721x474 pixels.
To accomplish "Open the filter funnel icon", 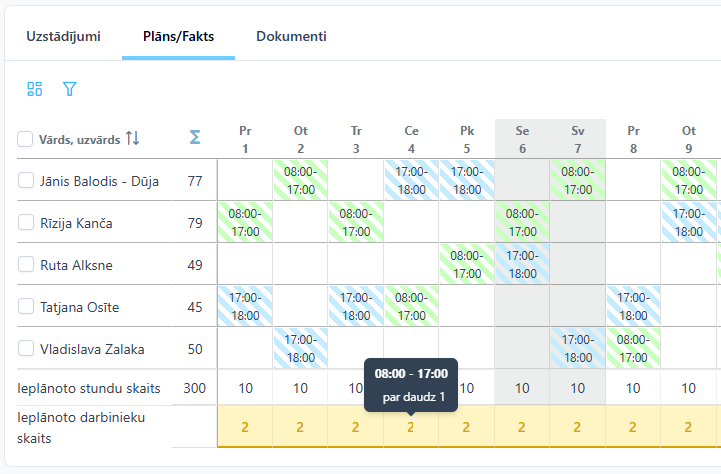I will pyautogui.click(x=69, y=89).
